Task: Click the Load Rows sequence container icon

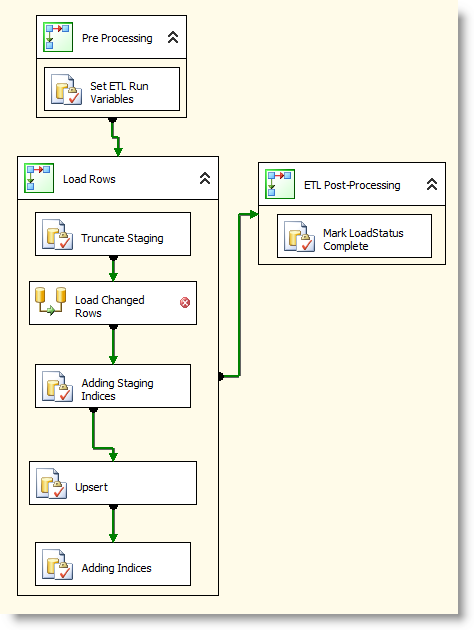Action: click(39, 178)
